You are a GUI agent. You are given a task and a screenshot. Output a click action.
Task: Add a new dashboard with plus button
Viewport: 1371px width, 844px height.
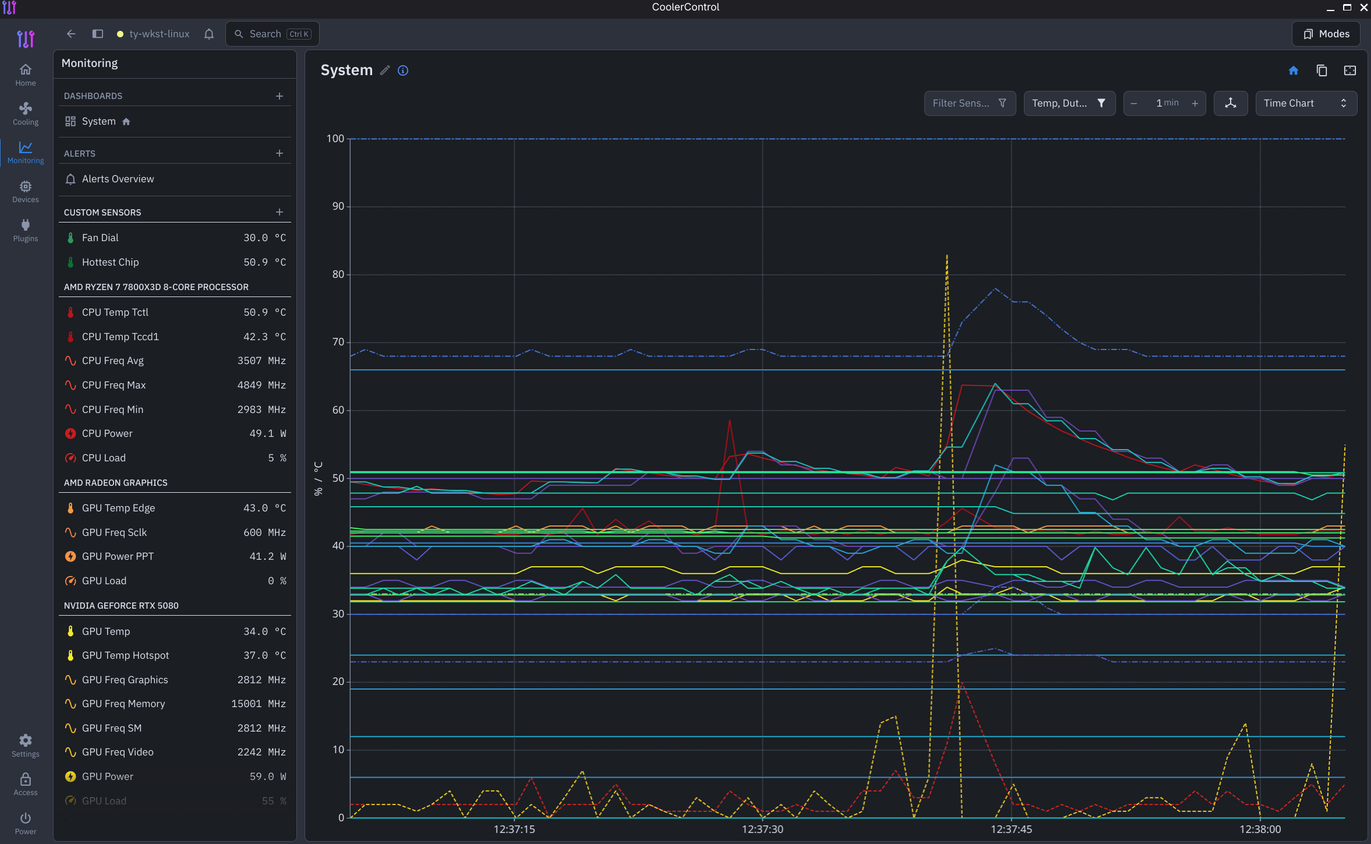click(x=279, y=96)
